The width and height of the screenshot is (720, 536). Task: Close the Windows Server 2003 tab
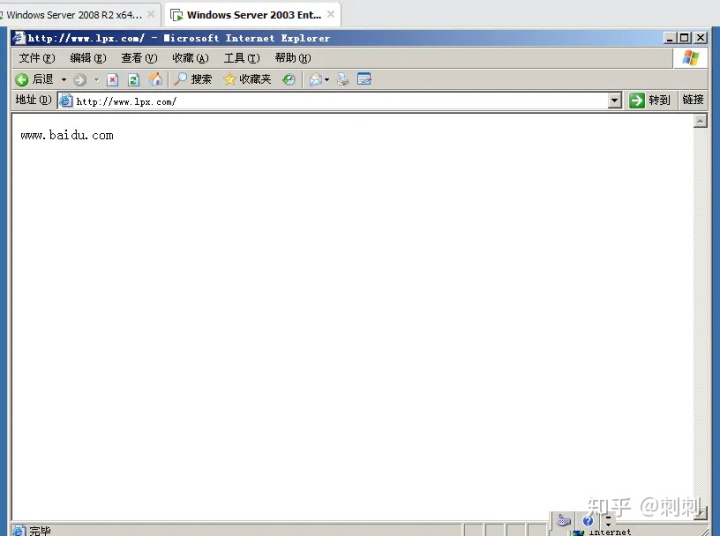coord(331,14)
